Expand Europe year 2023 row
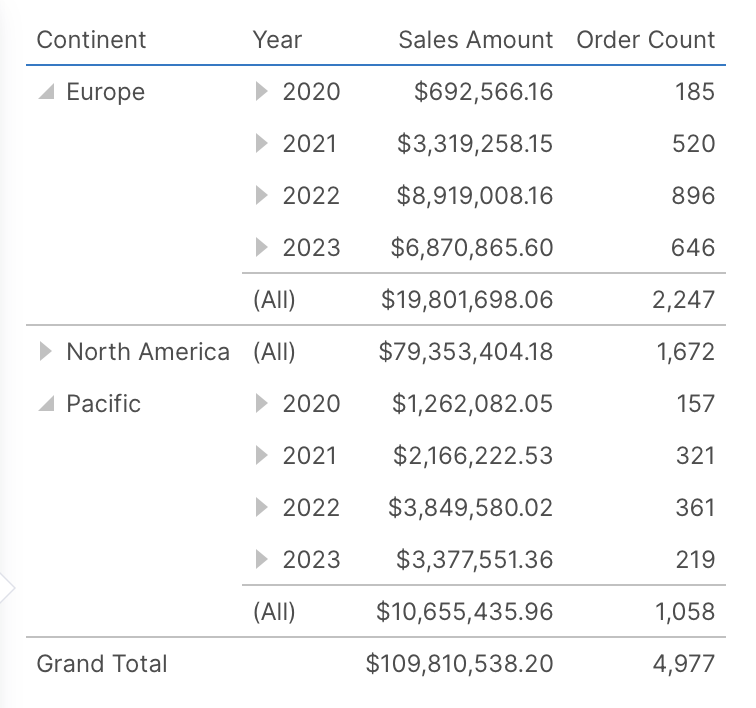This screenshot has width=756, height=708. 262,248
